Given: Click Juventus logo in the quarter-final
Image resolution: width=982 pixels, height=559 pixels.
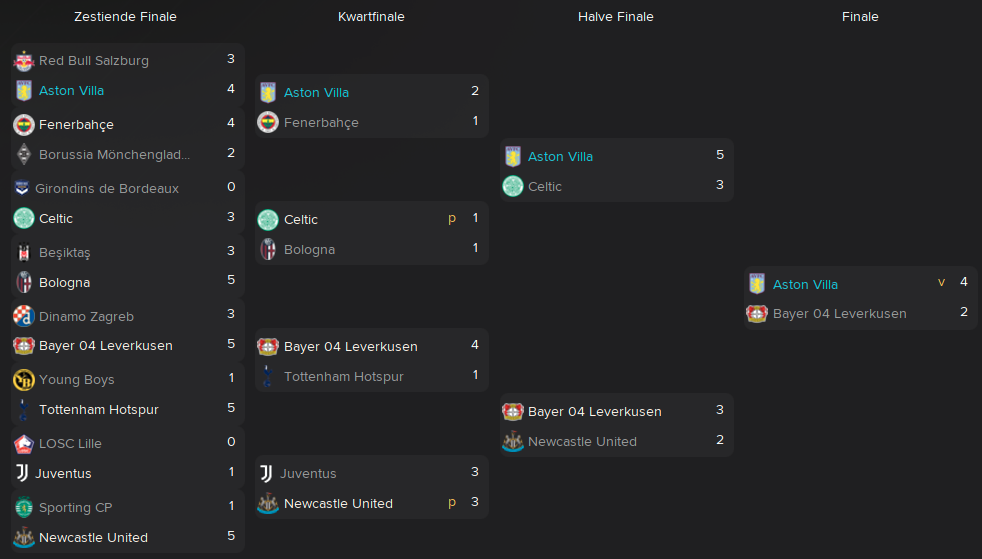Looking at the screenshot, I should click(x=267, y=473).
